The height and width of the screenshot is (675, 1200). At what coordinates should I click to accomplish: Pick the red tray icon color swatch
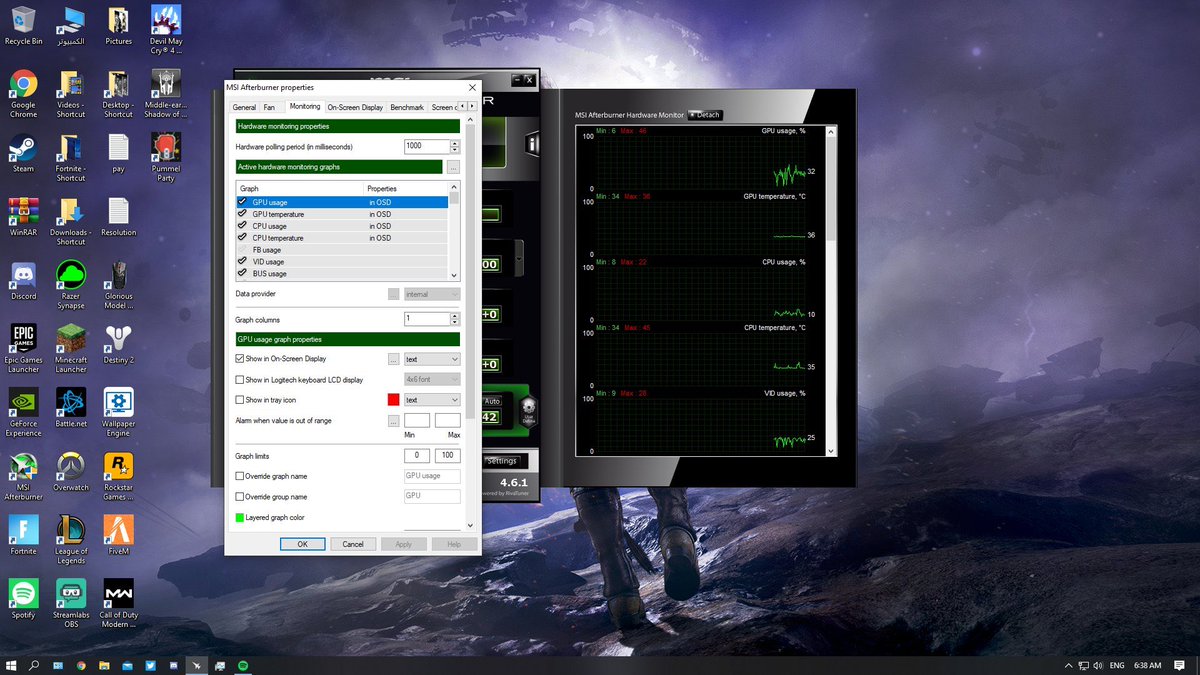click(x=394, y=400)
